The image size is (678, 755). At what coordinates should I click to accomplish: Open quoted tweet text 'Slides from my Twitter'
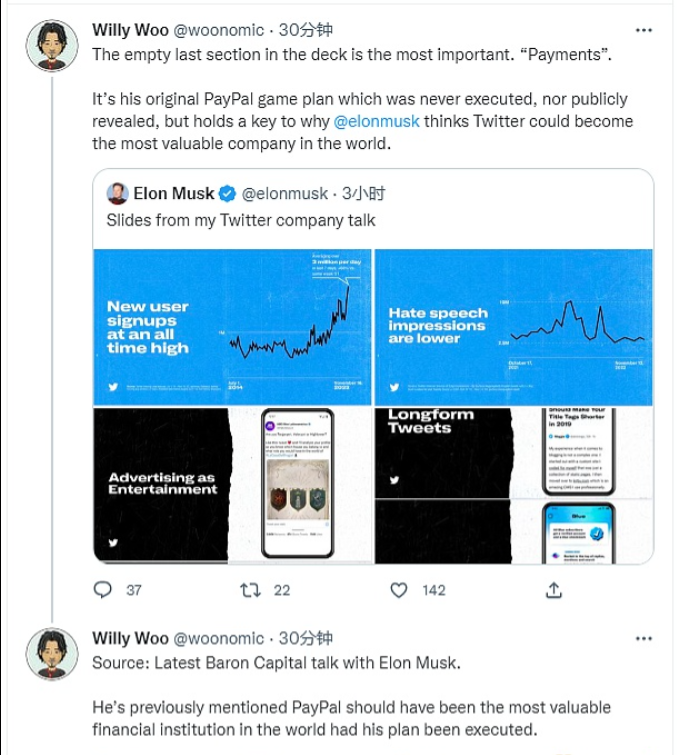(x=240, y=219)
